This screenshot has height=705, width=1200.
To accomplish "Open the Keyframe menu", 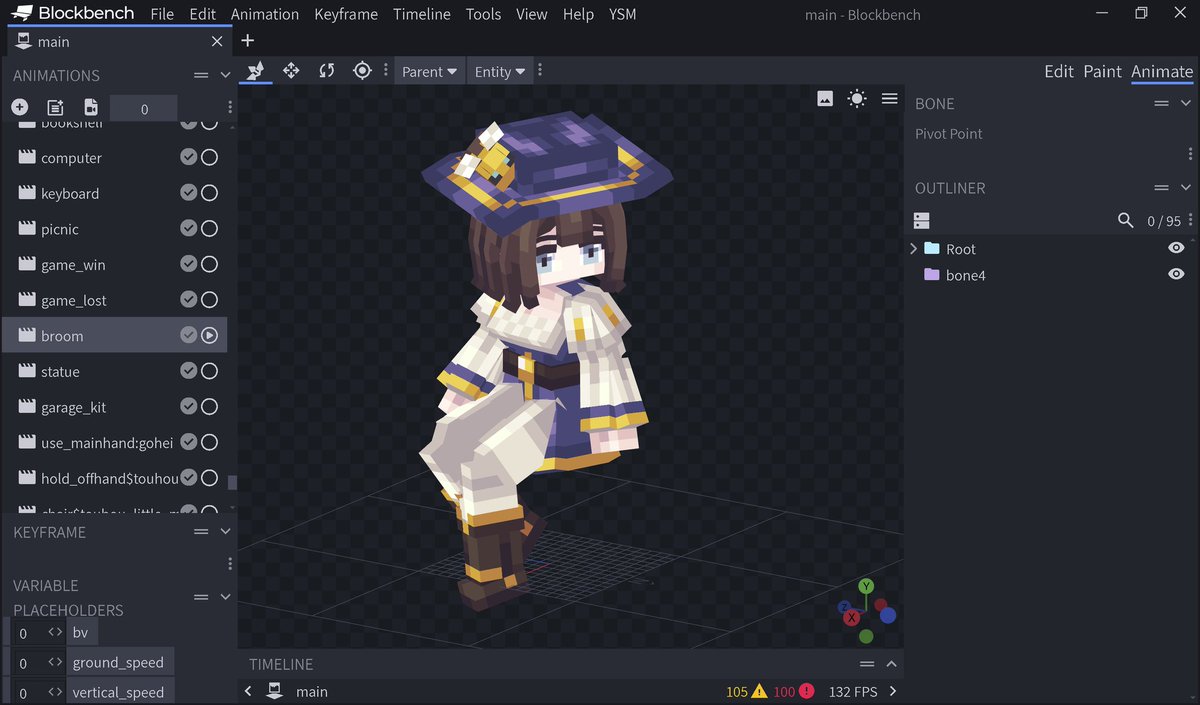I will point(346,14).
